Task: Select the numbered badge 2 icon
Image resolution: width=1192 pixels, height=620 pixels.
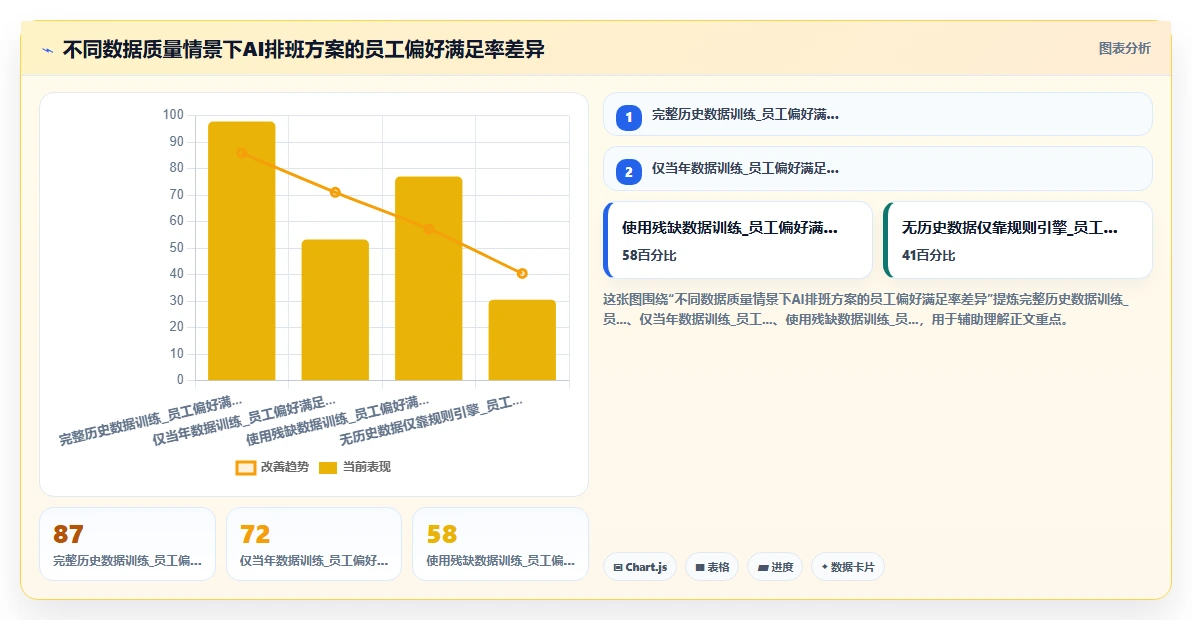Action: click(x=629, y=172)
